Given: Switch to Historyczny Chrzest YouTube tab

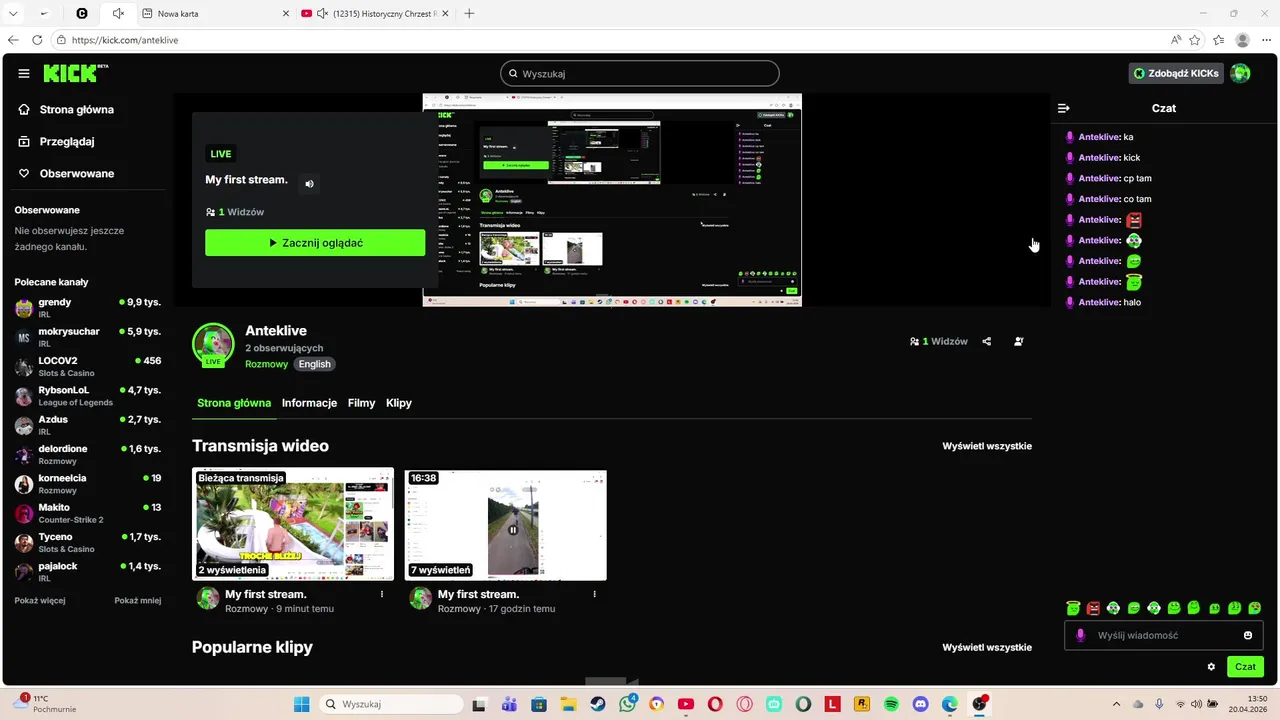Looking at the screenshot, I should click(373, 13).
